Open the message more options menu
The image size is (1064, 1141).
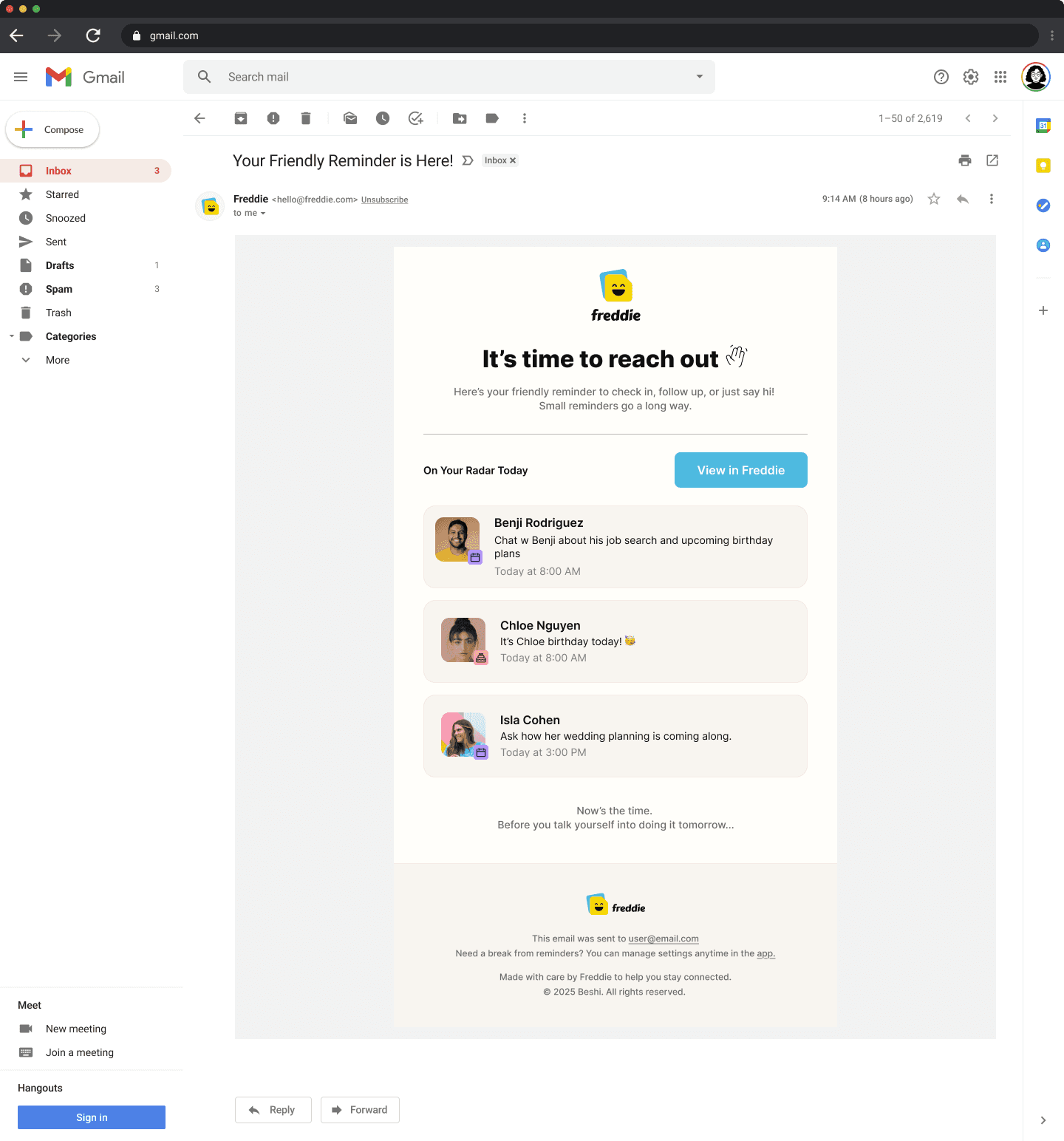pos(992,199)
